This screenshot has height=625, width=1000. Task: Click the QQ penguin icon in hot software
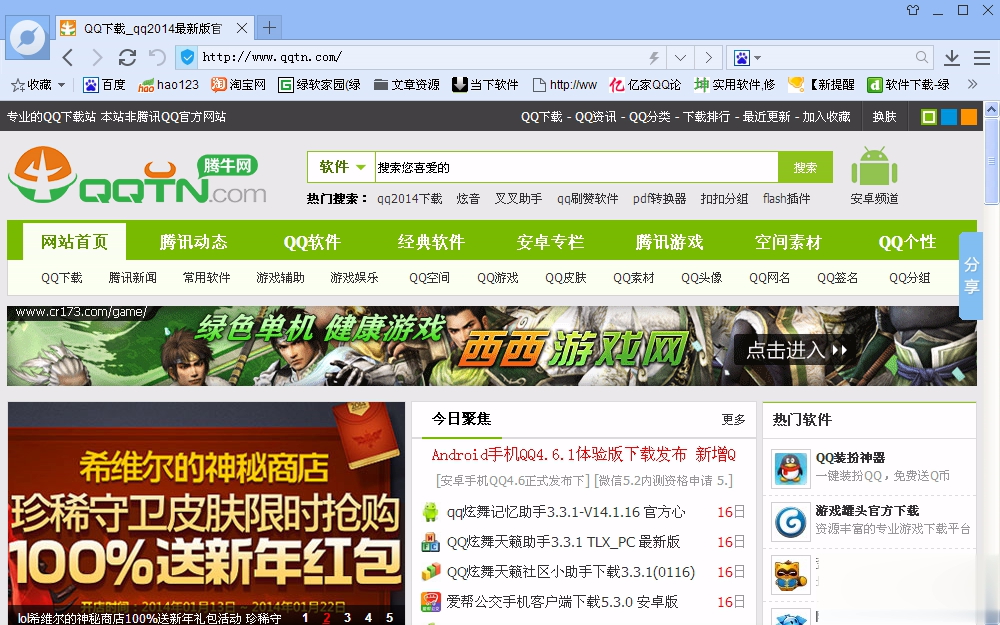click(x=791, y=468)
